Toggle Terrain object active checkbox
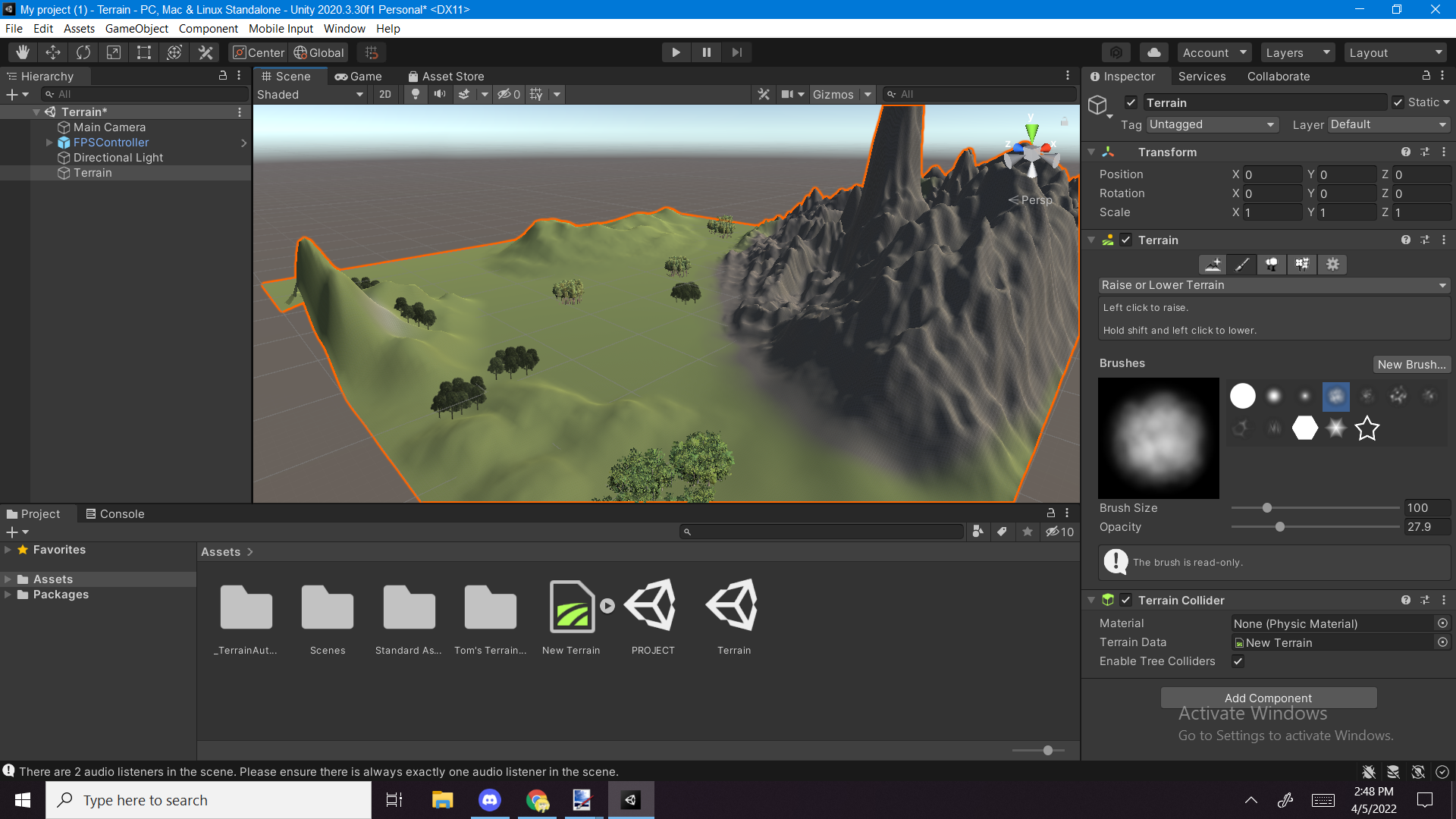Screen dimensions: 1456x819 [x=1131, y=102]
